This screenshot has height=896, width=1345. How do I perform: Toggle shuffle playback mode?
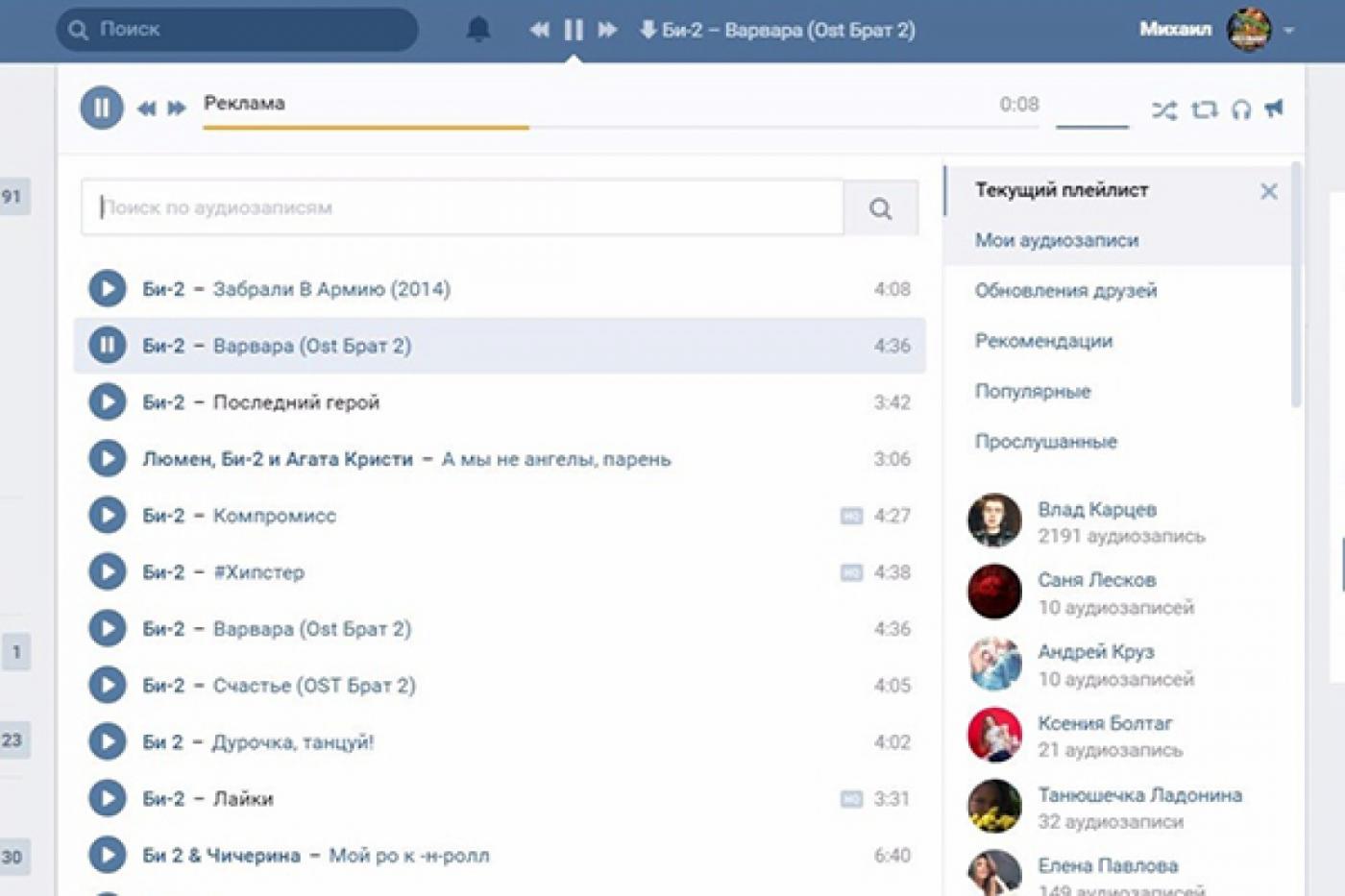(1163, 109)
